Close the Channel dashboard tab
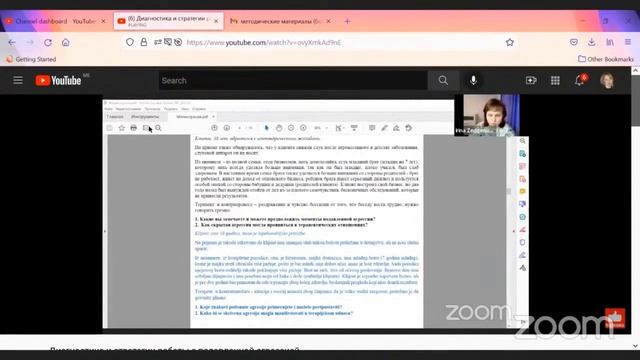 pos(103,21)
